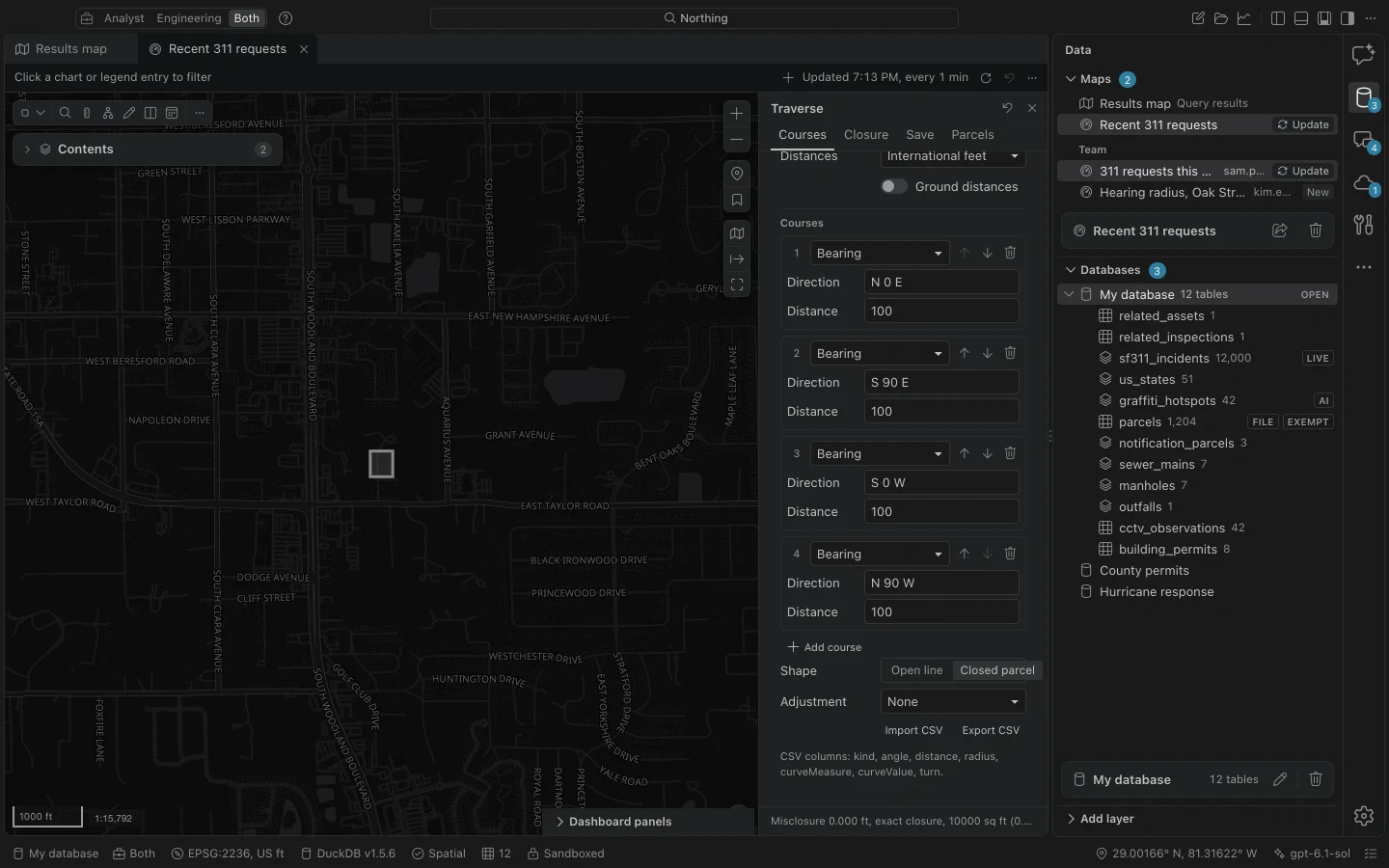Toggle the Ground distances switch
Screen dimensions: 1389x868
(894, 187)
